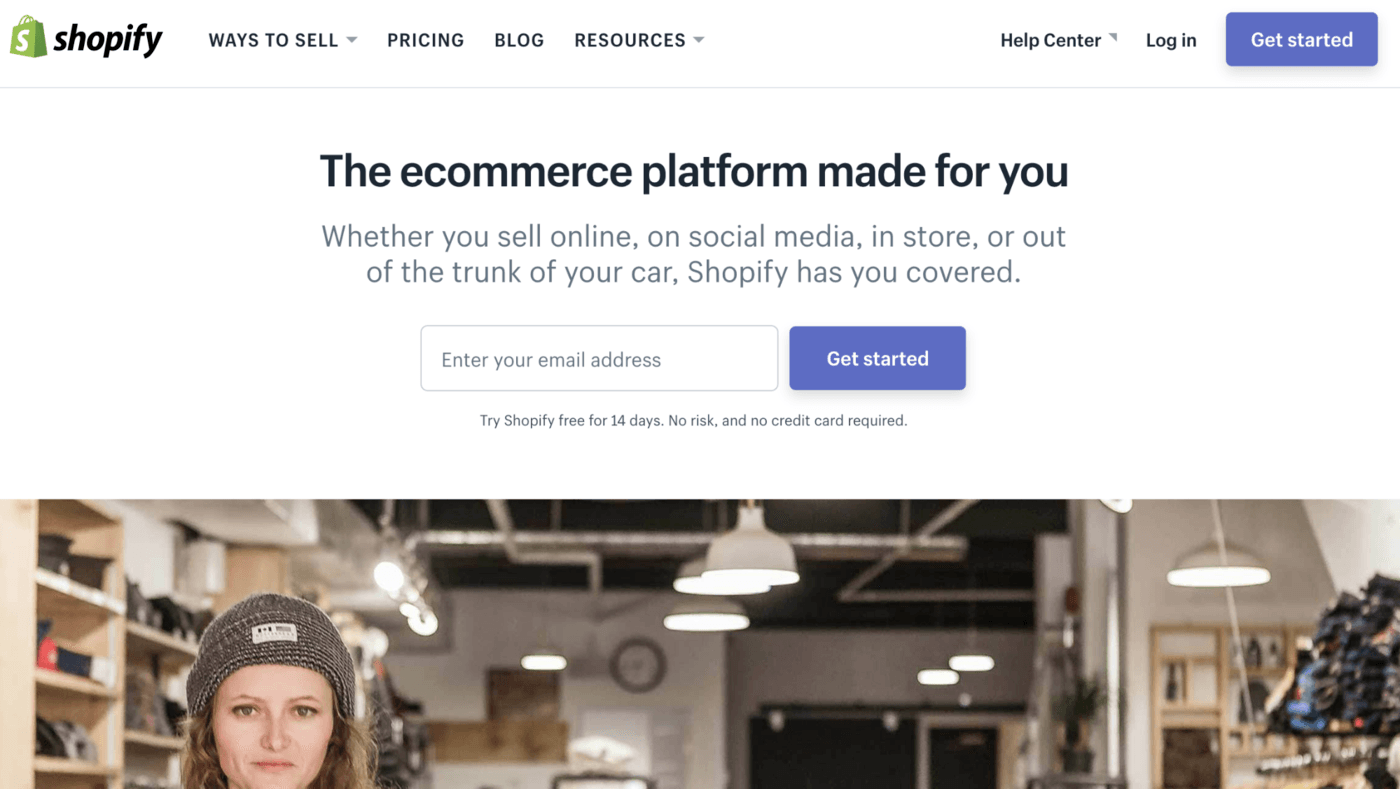Click Get started next to email field
1400x789 pixels.
pyautogui.click(x=877, y=358)
